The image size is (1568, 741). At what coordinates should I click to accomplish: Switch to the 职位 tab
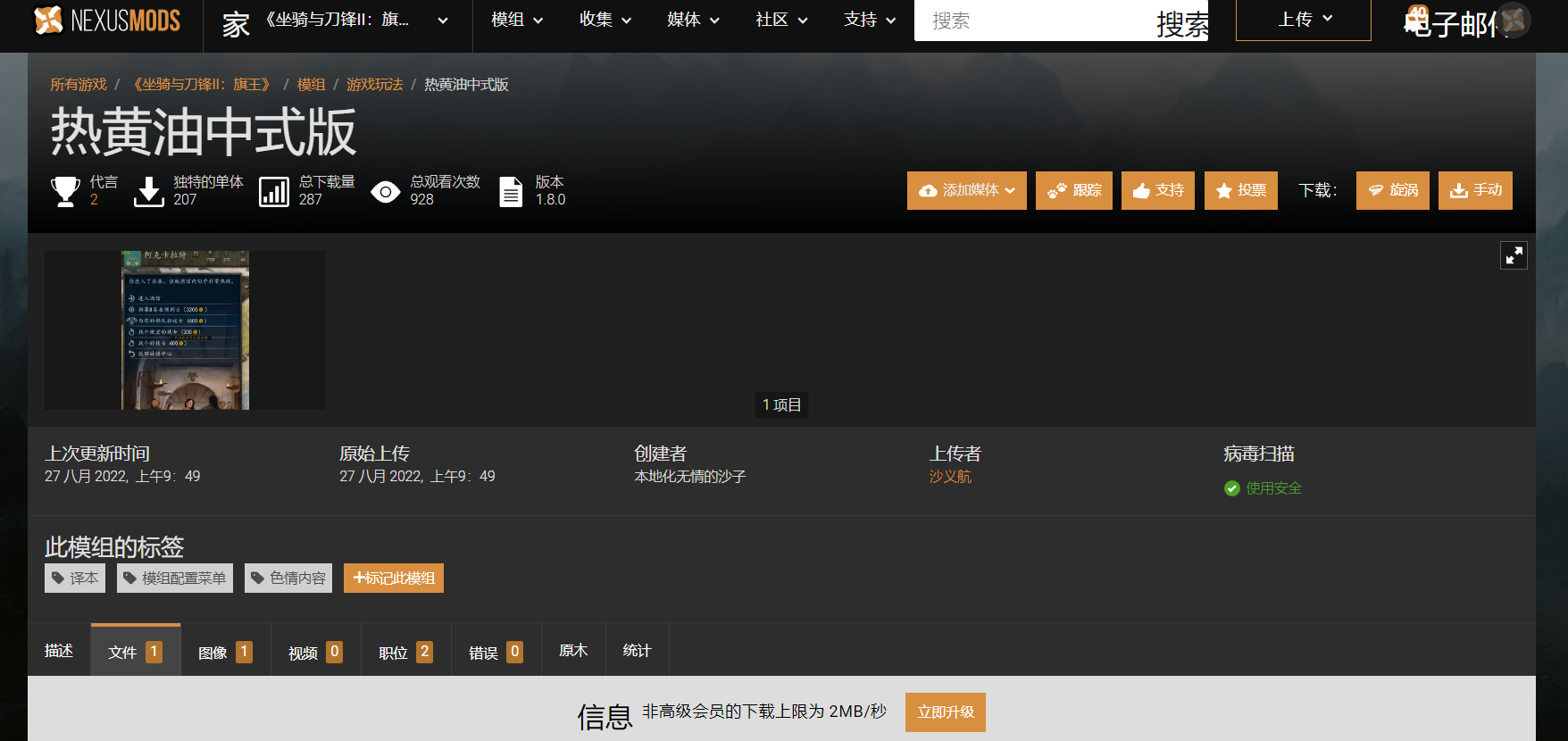point(406,652)
